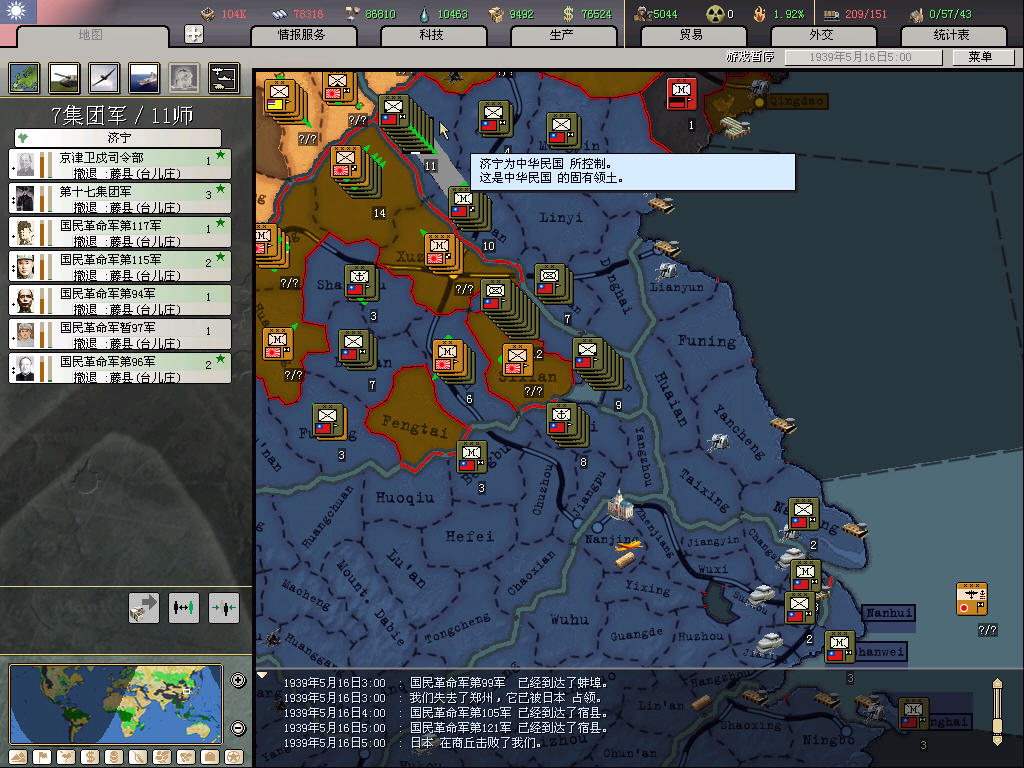
Task: Click the greyed nuclear explosion icon
Action: pos(184,78)
